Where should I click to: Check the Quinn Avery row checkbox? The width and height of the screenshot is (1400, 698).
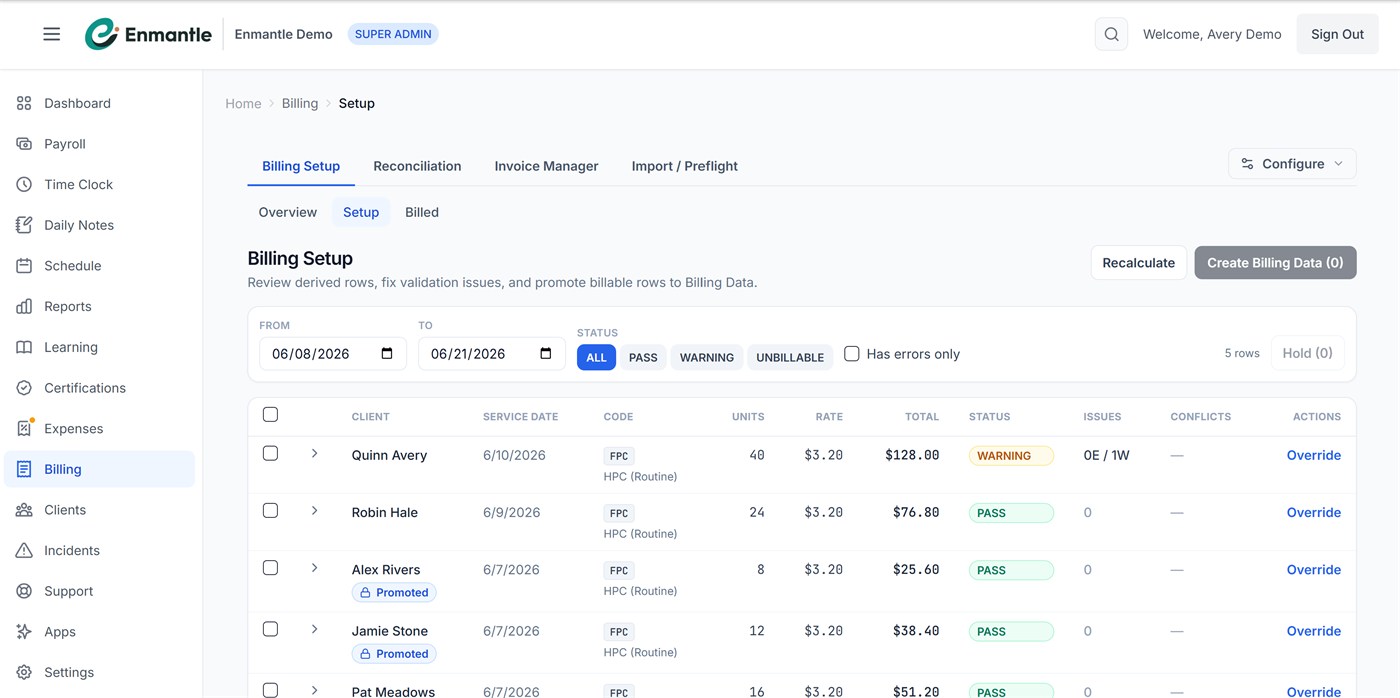270,453
